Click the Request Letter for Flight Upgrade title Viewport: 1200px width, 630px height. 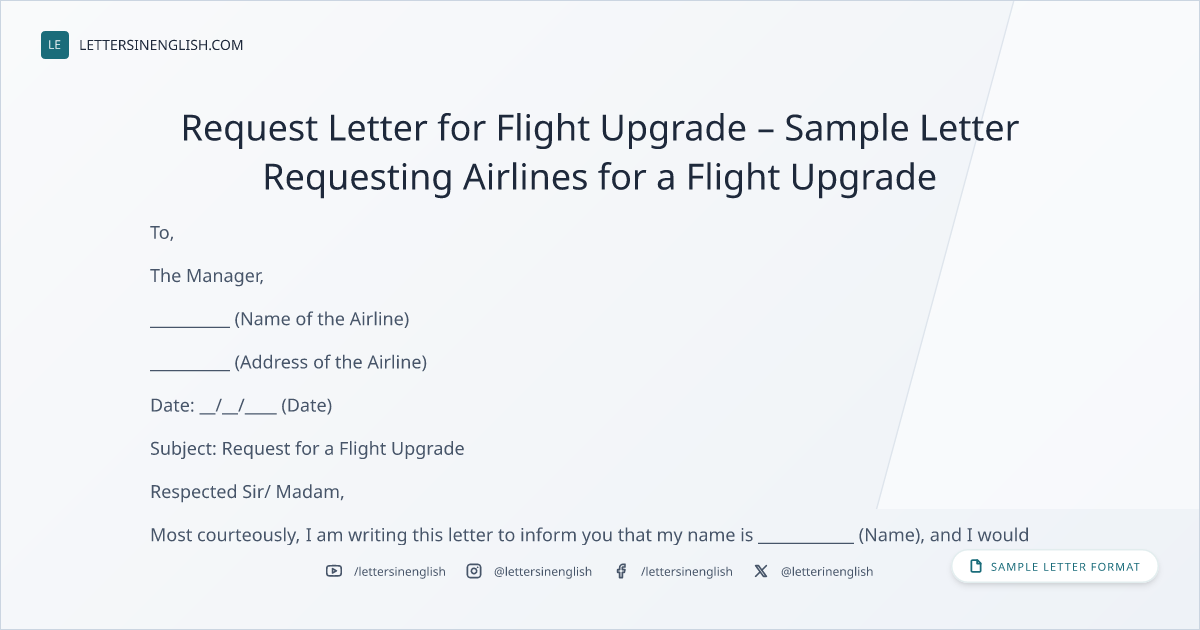[x=600, y=153]
